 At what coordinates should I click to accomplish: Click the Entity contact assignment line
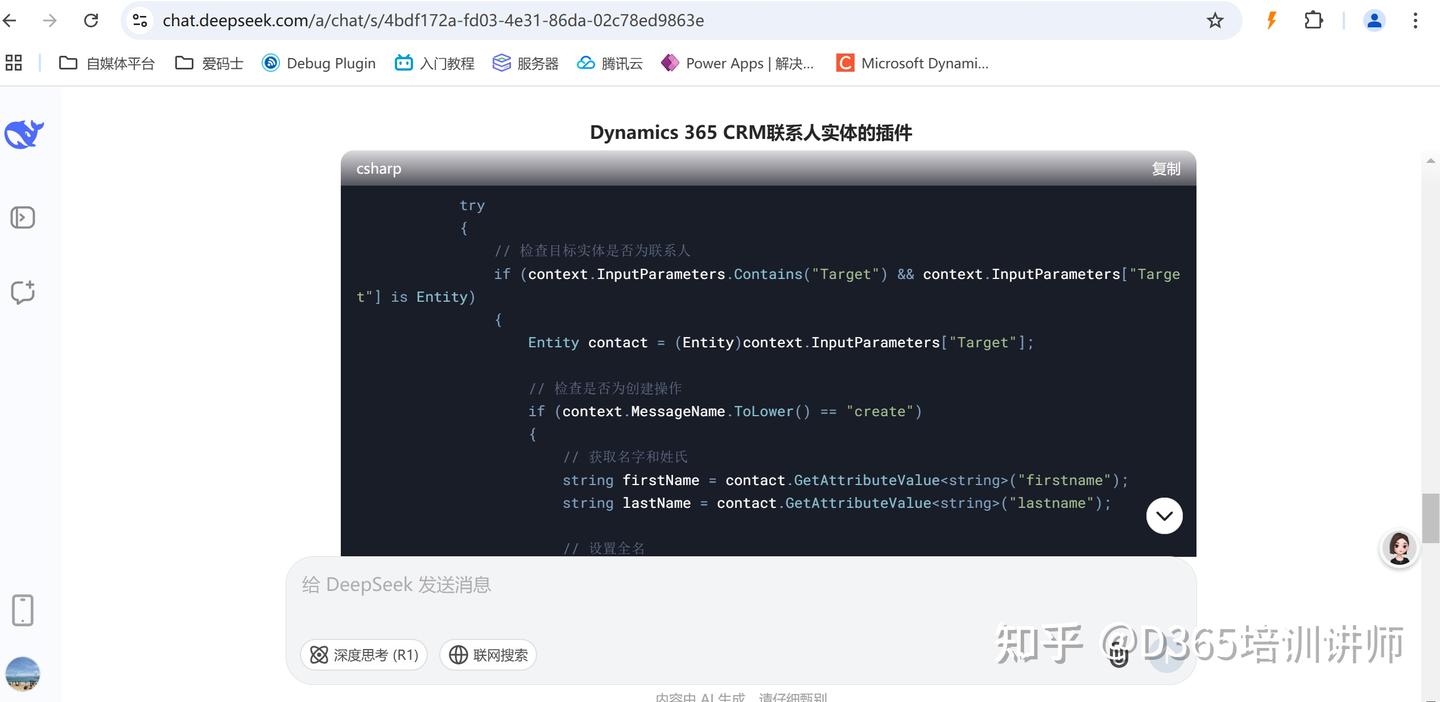pyautogui.click(x=781, y=342)
